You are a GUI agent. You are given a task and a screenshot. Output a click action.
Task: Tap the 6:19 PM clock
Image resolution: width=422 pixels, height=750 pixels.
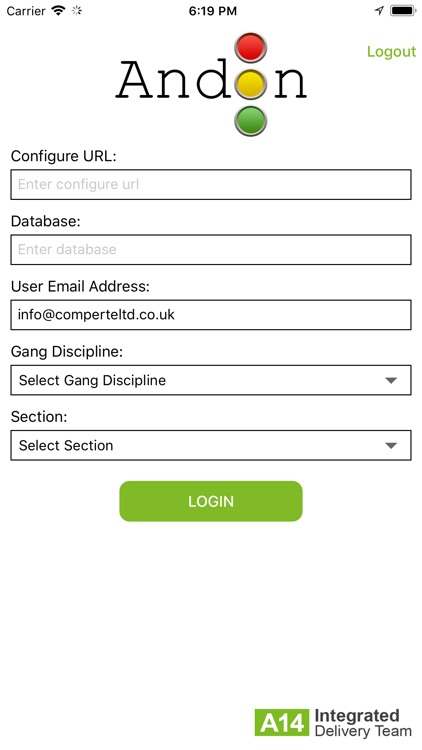212,11
